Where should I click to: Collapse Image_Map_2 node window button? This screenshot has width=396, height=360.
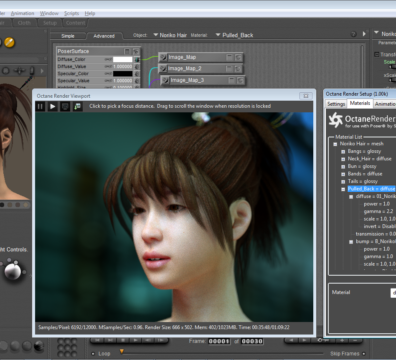point(229,69)
